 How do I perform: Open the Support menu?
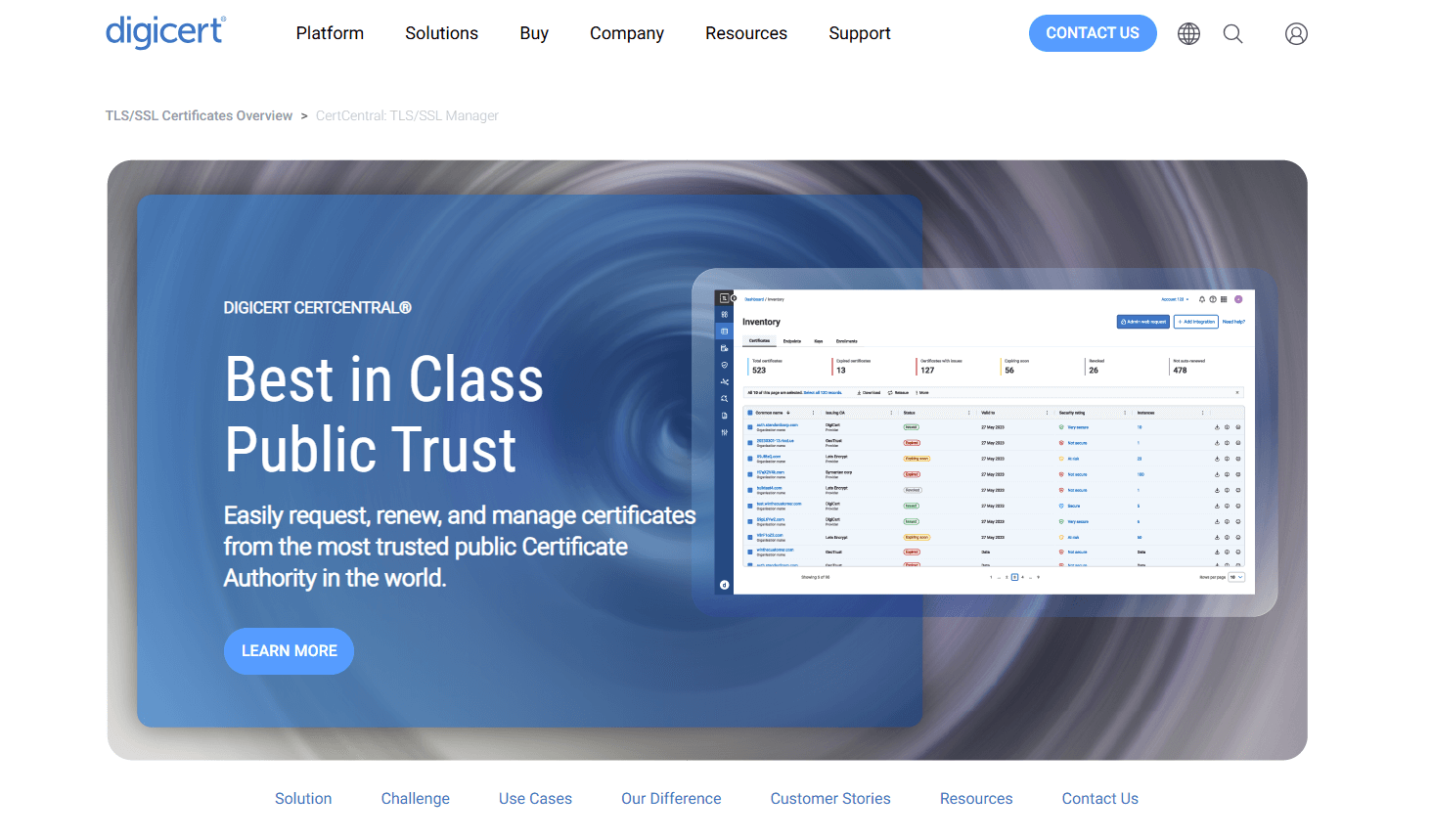pyautogui.click(x=860, y=33)
